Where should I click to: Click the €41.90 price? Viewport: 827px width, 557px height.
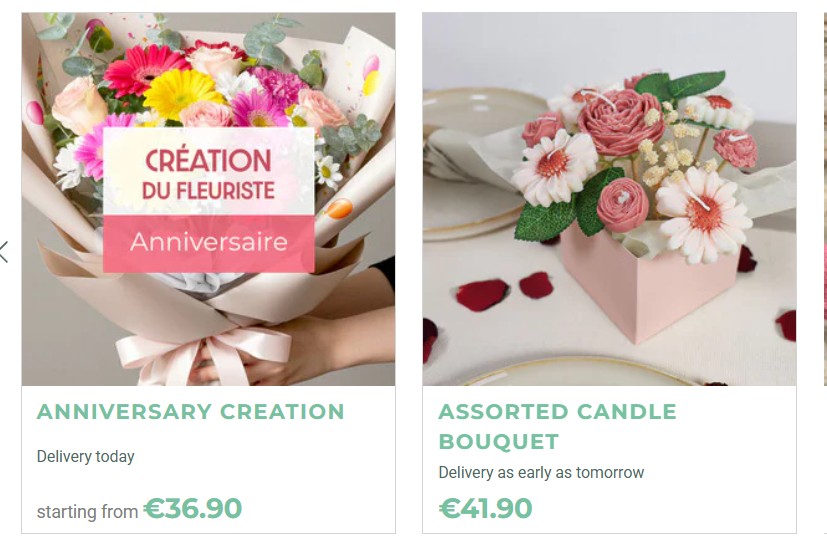coord(486,508)
